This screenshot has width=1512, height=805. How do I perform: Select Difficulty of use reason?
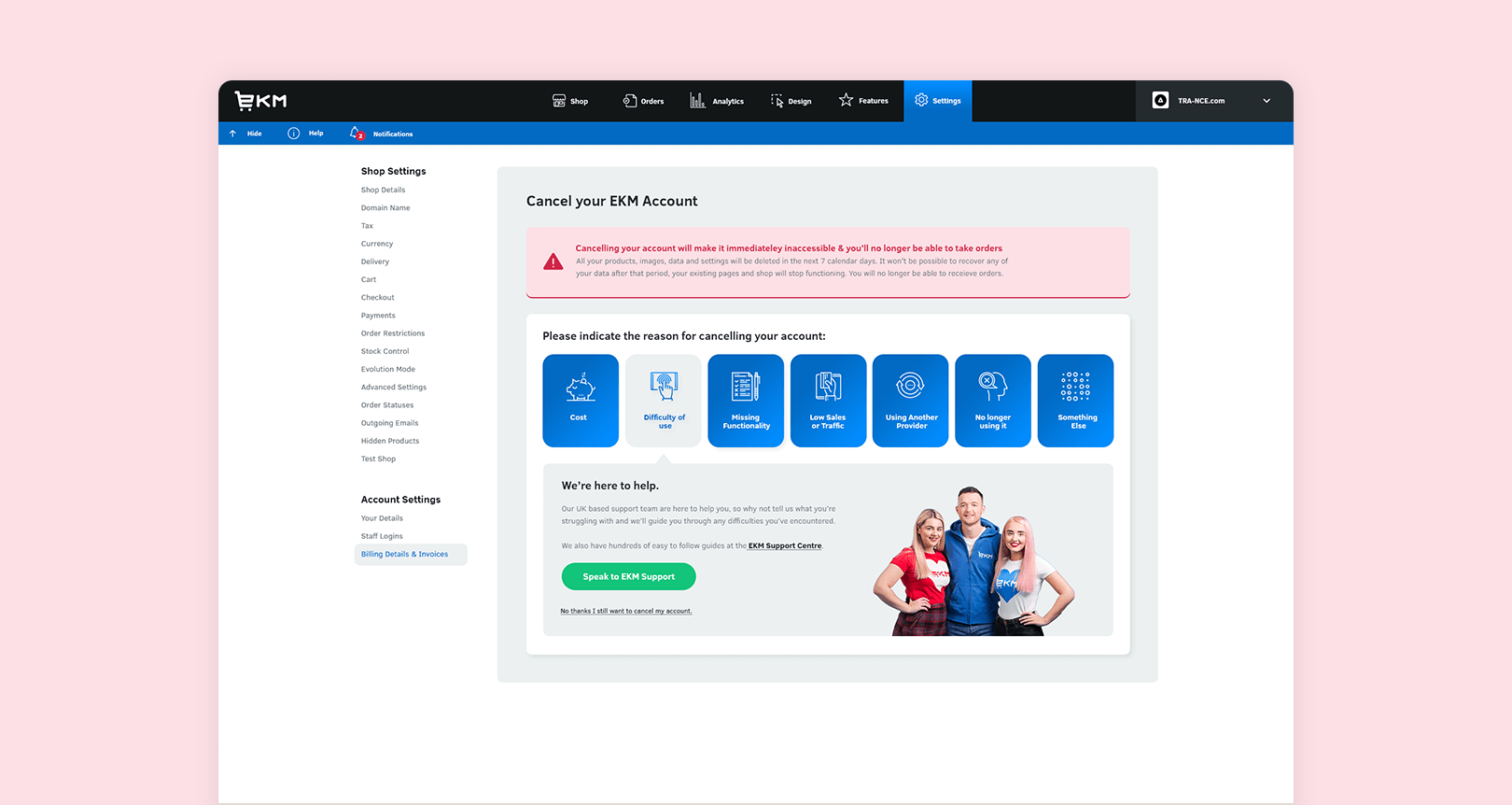(664, 401)
